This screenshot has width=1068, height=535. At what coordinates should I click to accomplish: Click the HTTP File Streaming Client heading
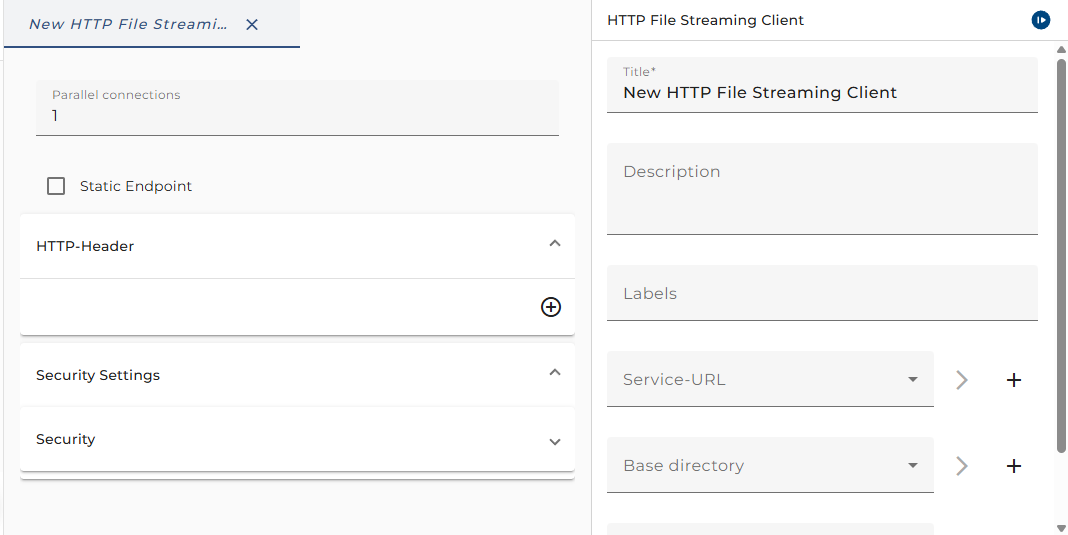point(705,20)
